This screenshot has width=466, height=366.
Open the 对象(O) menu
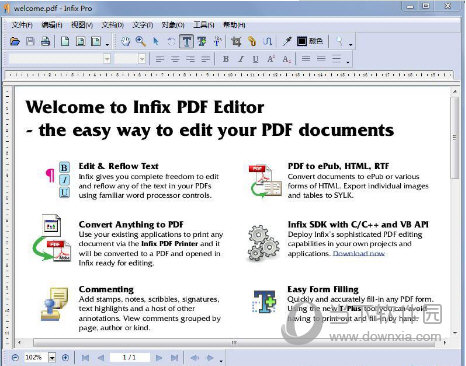(173, 25)
